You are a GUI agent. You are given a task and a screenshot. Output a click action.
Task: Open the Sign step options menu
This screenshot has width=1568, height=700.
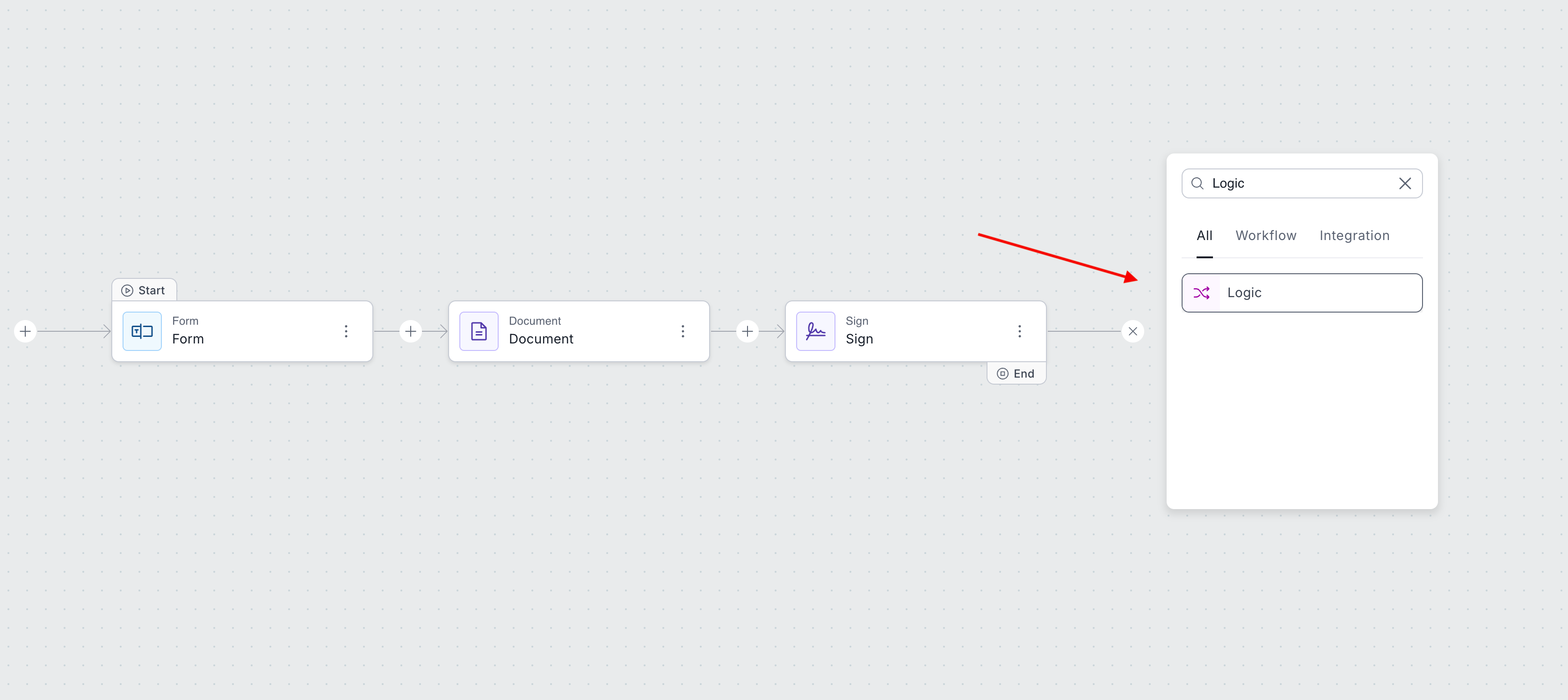[x=1020, y=331]
